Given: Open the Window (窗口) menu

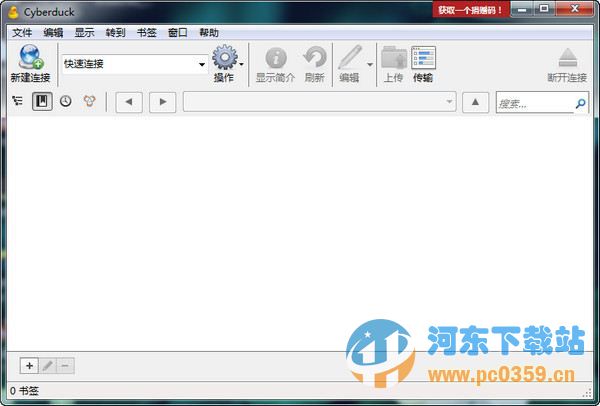Looking at the screenshot, I should click(x=178, y=33).
